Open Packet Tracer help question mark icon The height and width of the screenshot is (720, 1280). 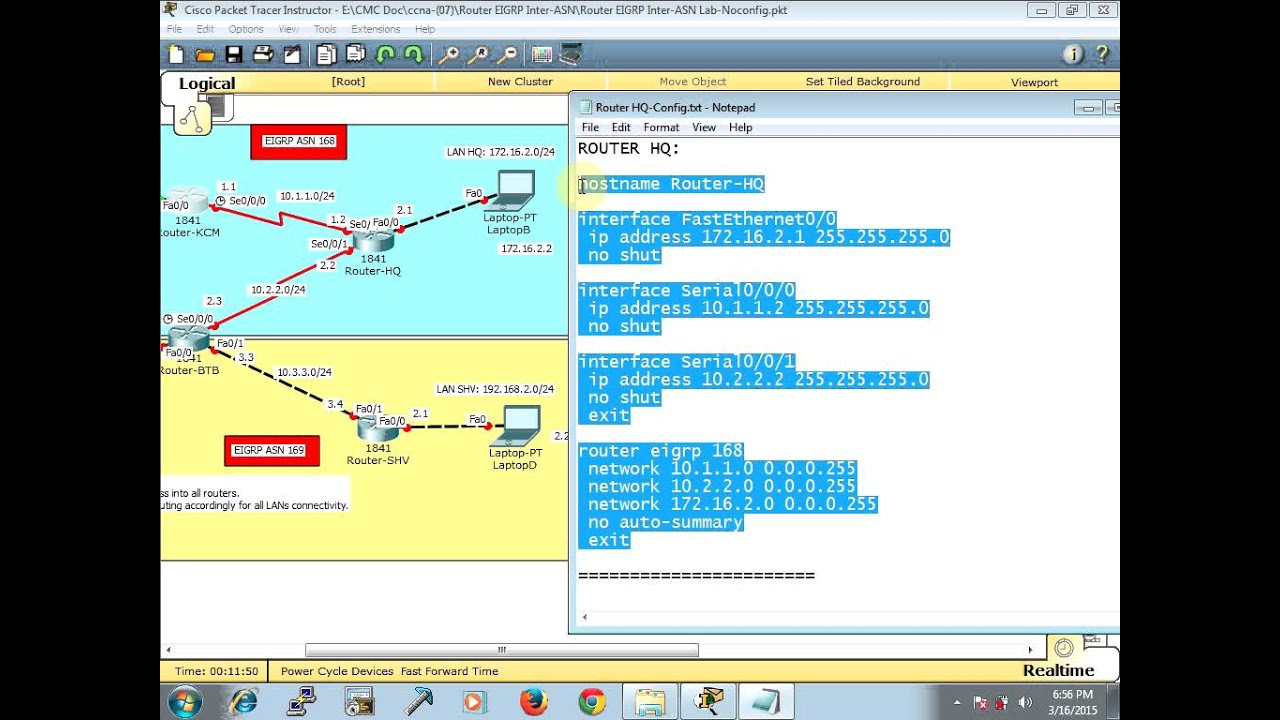[1102, 54]
